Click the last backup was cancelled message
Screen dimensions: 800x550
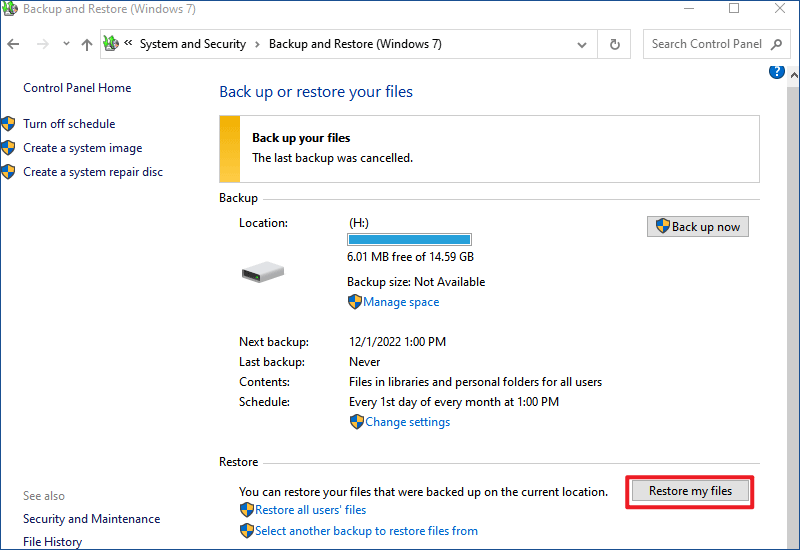click(333, 158)
